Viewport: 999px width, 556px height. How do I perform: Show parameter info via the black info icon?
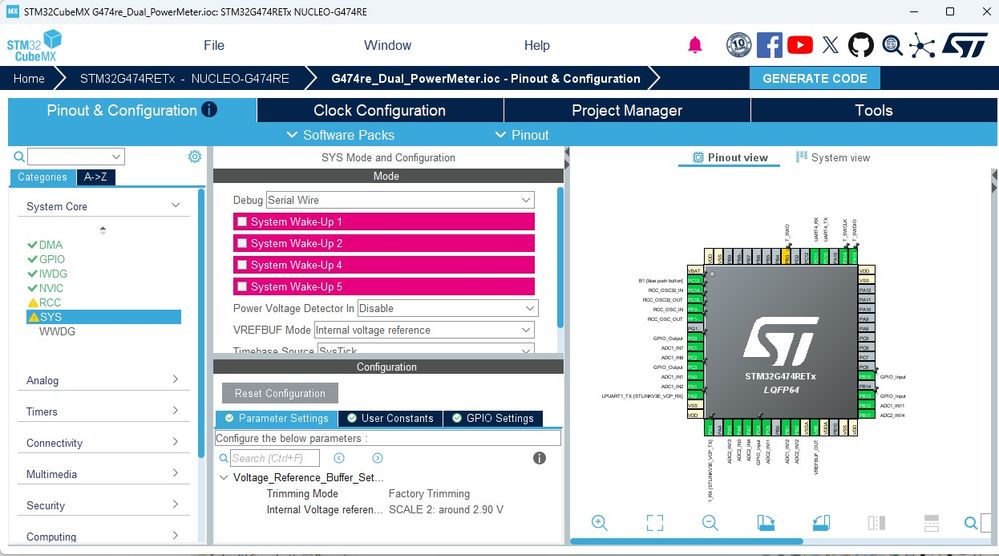click(539, 458)
